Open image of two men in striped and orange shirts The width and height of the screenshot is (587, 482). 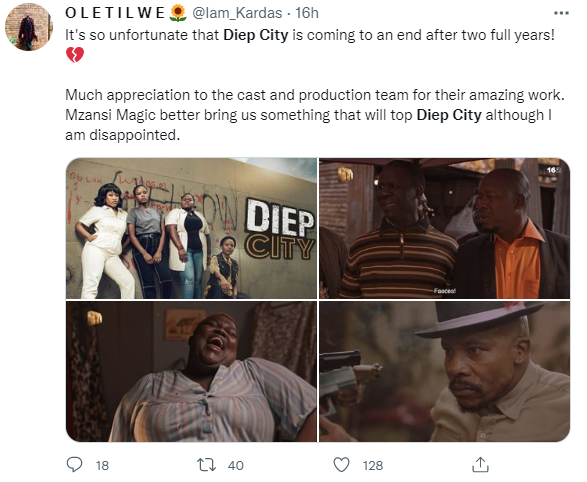tap(444, 228)
